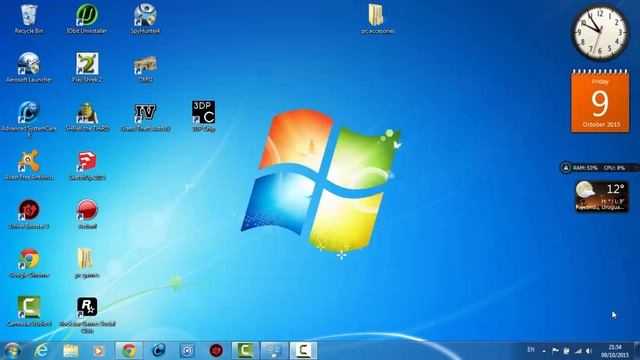Screen dimensions: 640x360
Task: Click the RAM and CPU meter gadget
Action: [x=599, y=168]
